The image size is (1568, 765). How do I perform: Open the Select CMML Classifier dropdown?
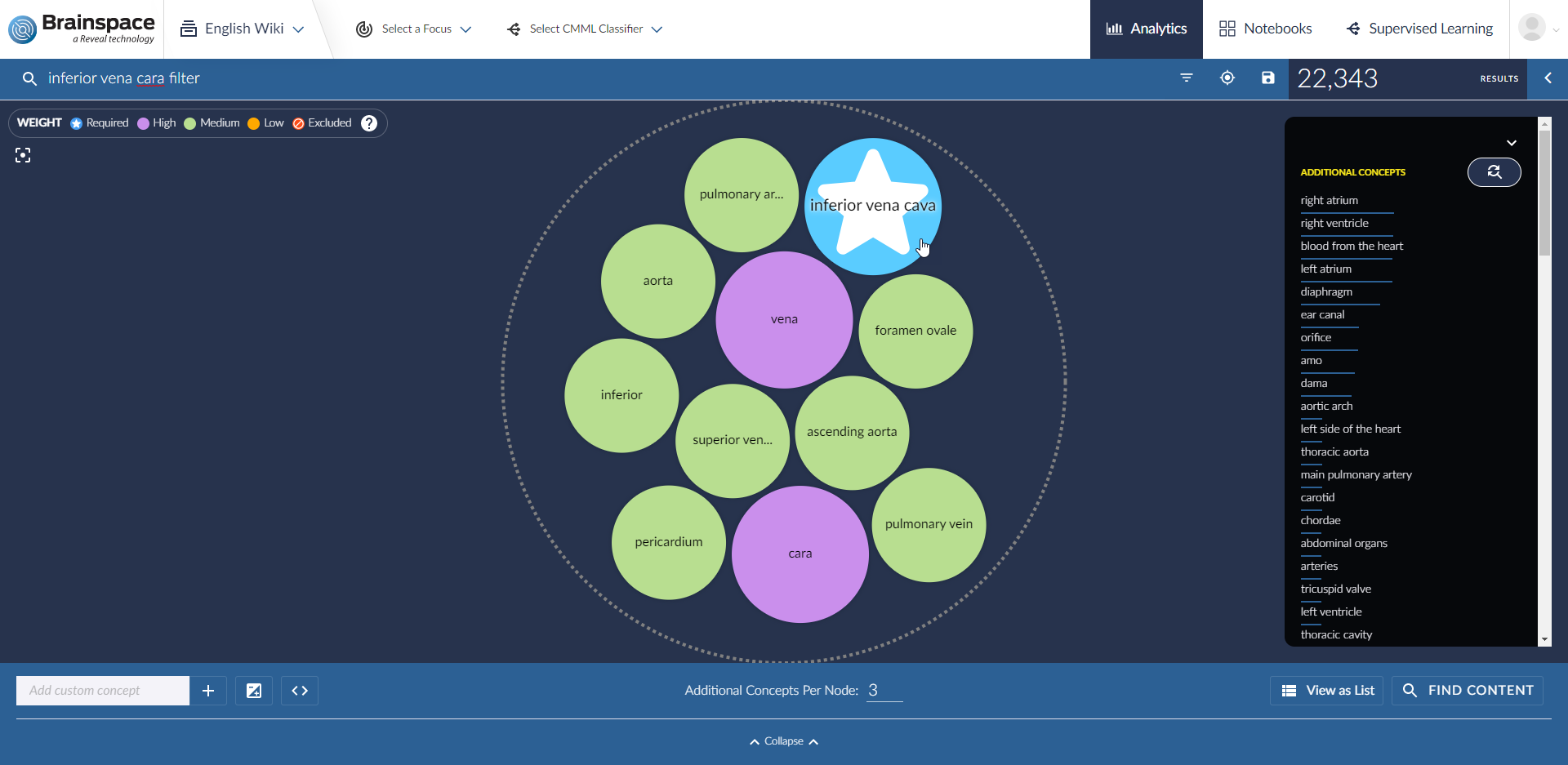pos(585,29)
